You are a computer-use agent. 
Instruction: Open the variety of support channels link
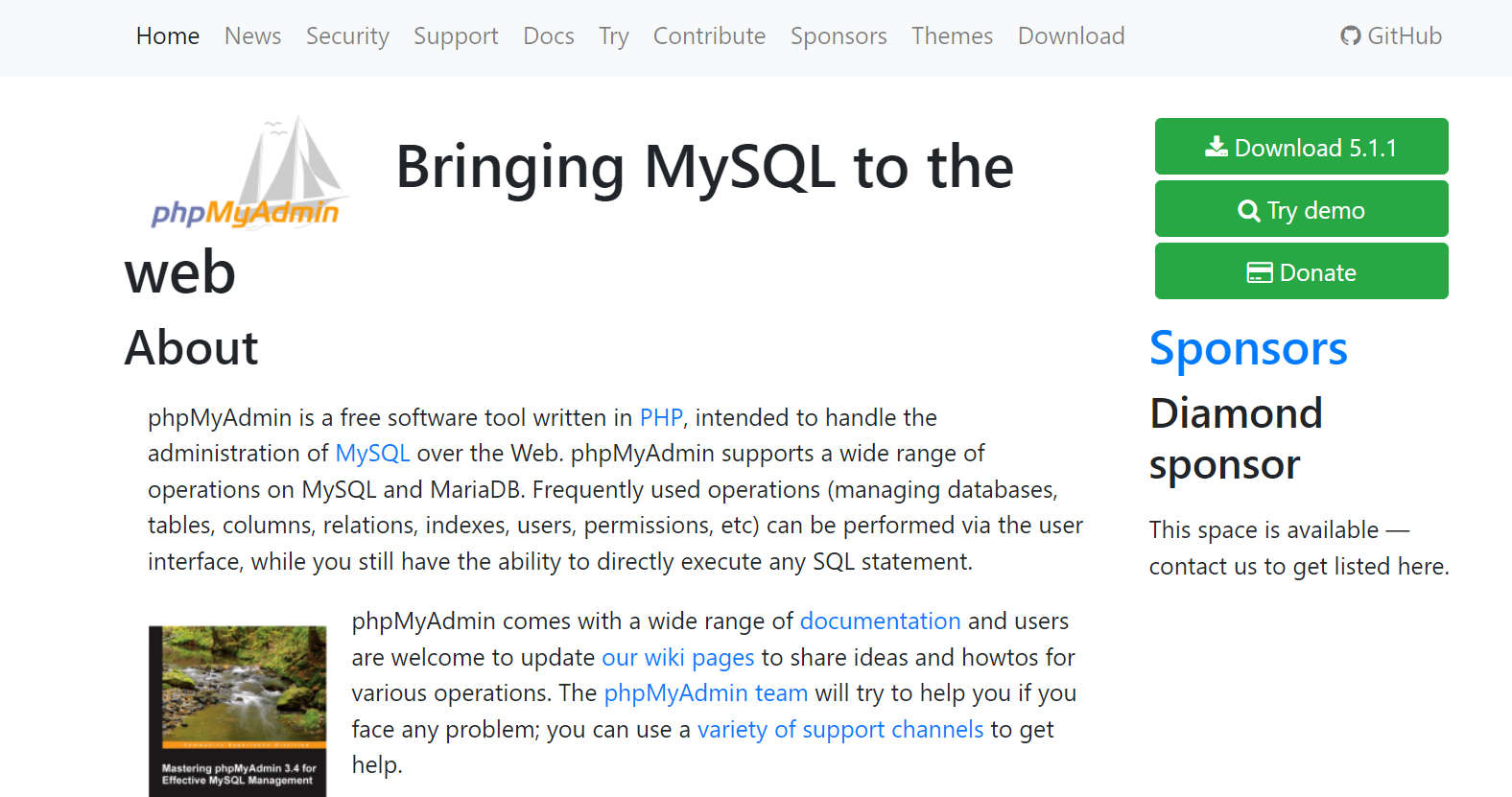[840, 730]
